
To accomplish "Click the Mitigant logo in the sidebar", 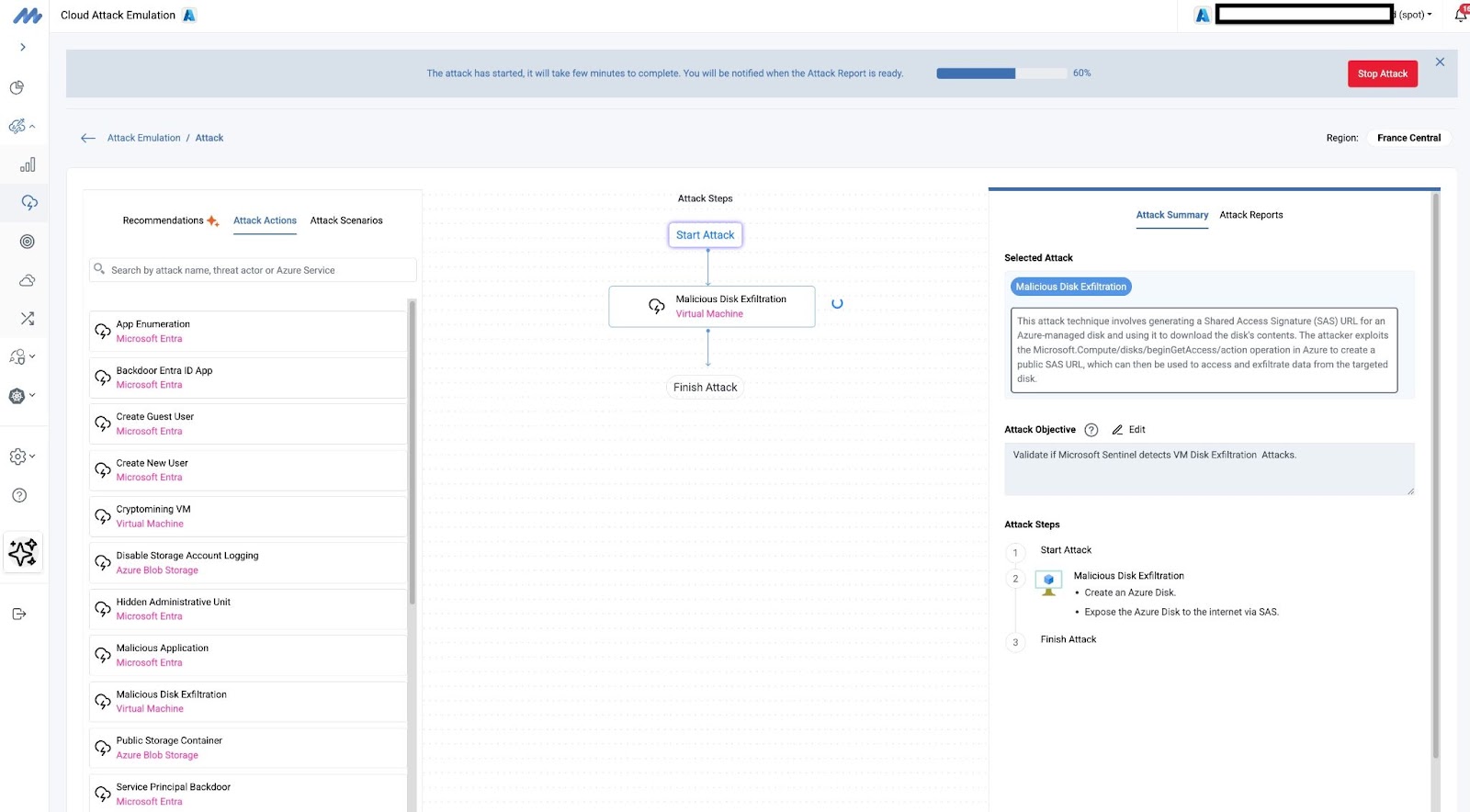I will click(x=27, y=16).
